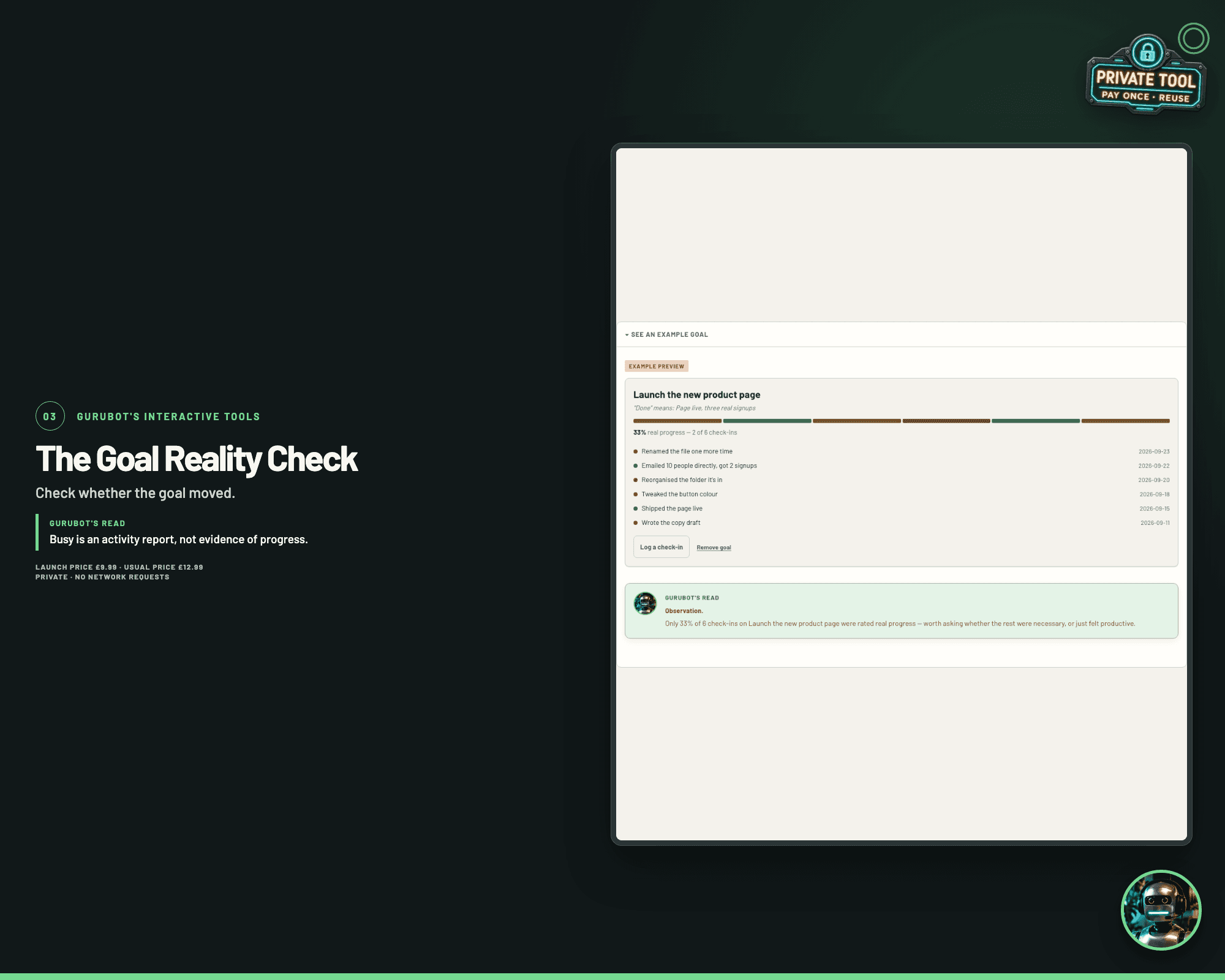The height and width of the screenshot is (980, 1225).
Task: Click the Gurubot avatar in Gurubot's Read card
Action: pos(645,603)
